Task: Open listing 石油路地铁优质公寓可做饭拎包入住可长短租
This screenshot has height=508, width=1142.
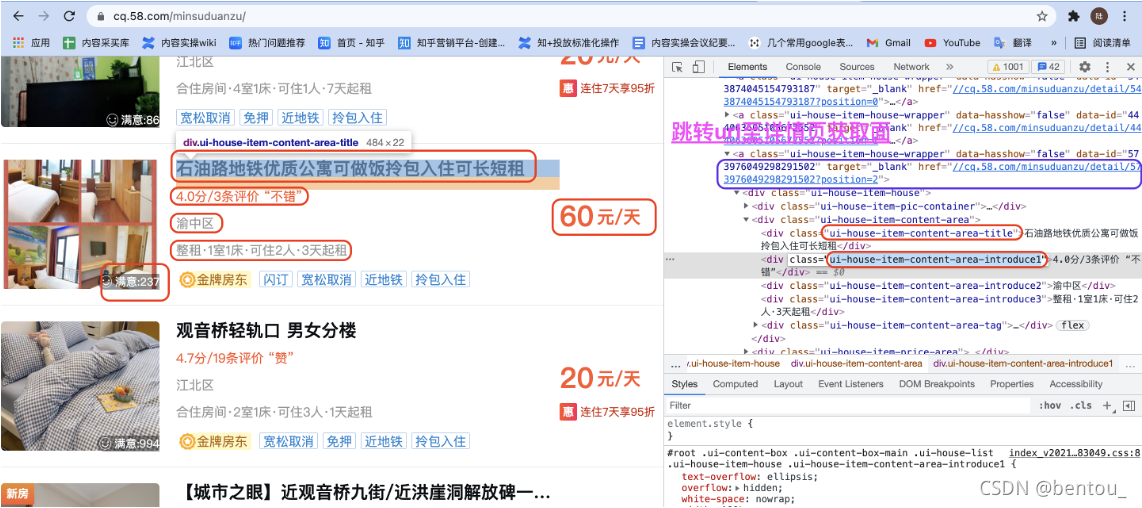Action: coord(350,168)
